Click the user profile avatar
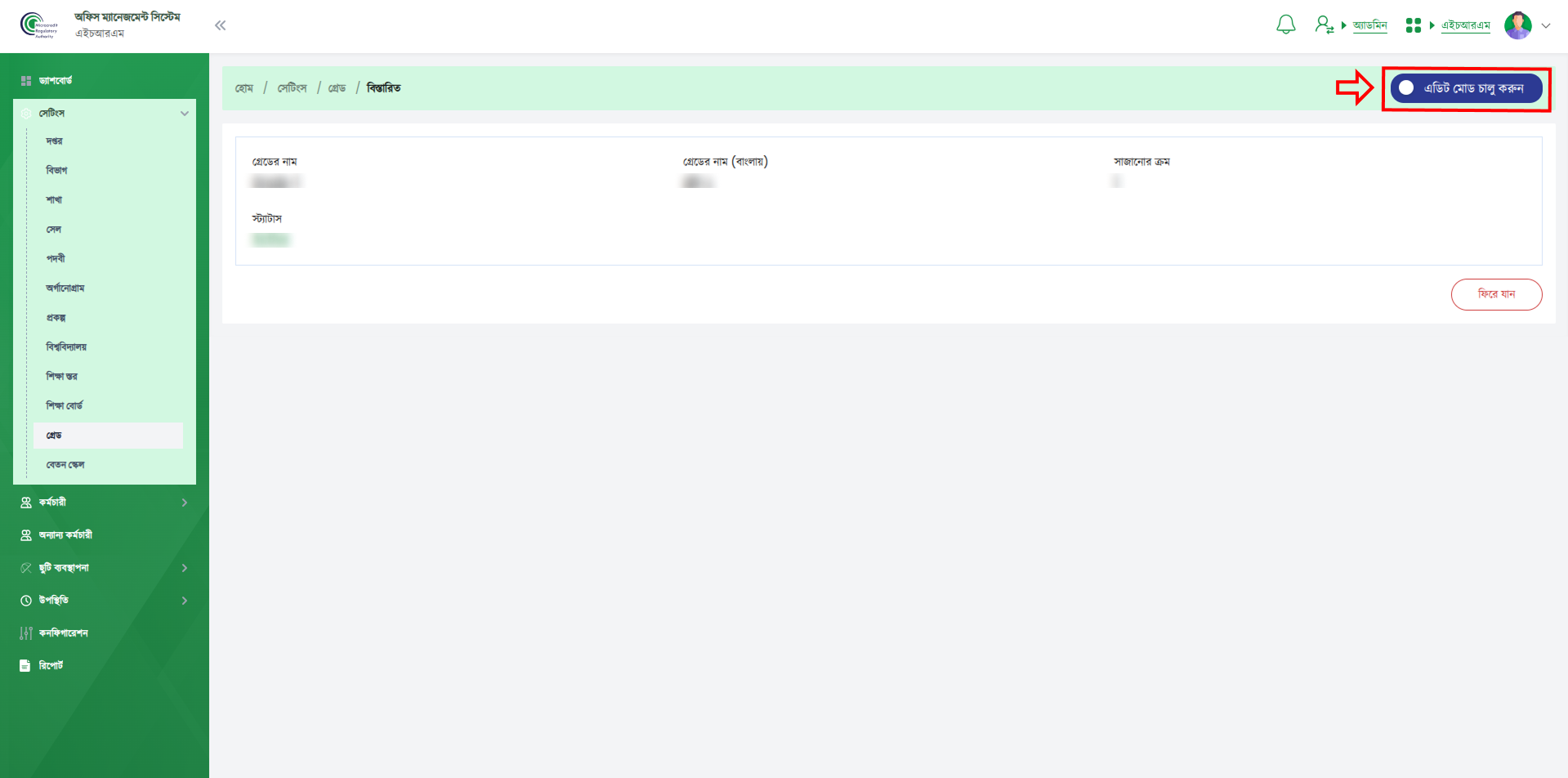The height and width of the screenshot is (778, 1568). [1517, 25]
